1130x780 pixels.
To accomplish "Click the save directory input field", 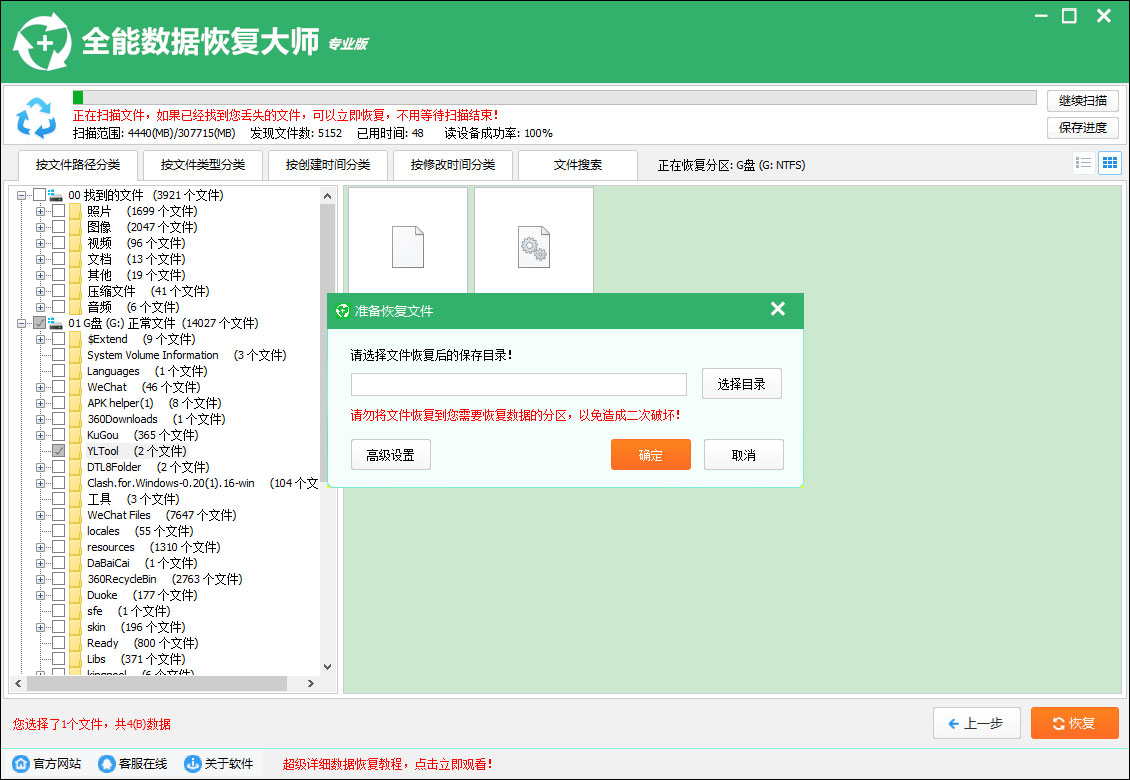I will pos(518,384).
